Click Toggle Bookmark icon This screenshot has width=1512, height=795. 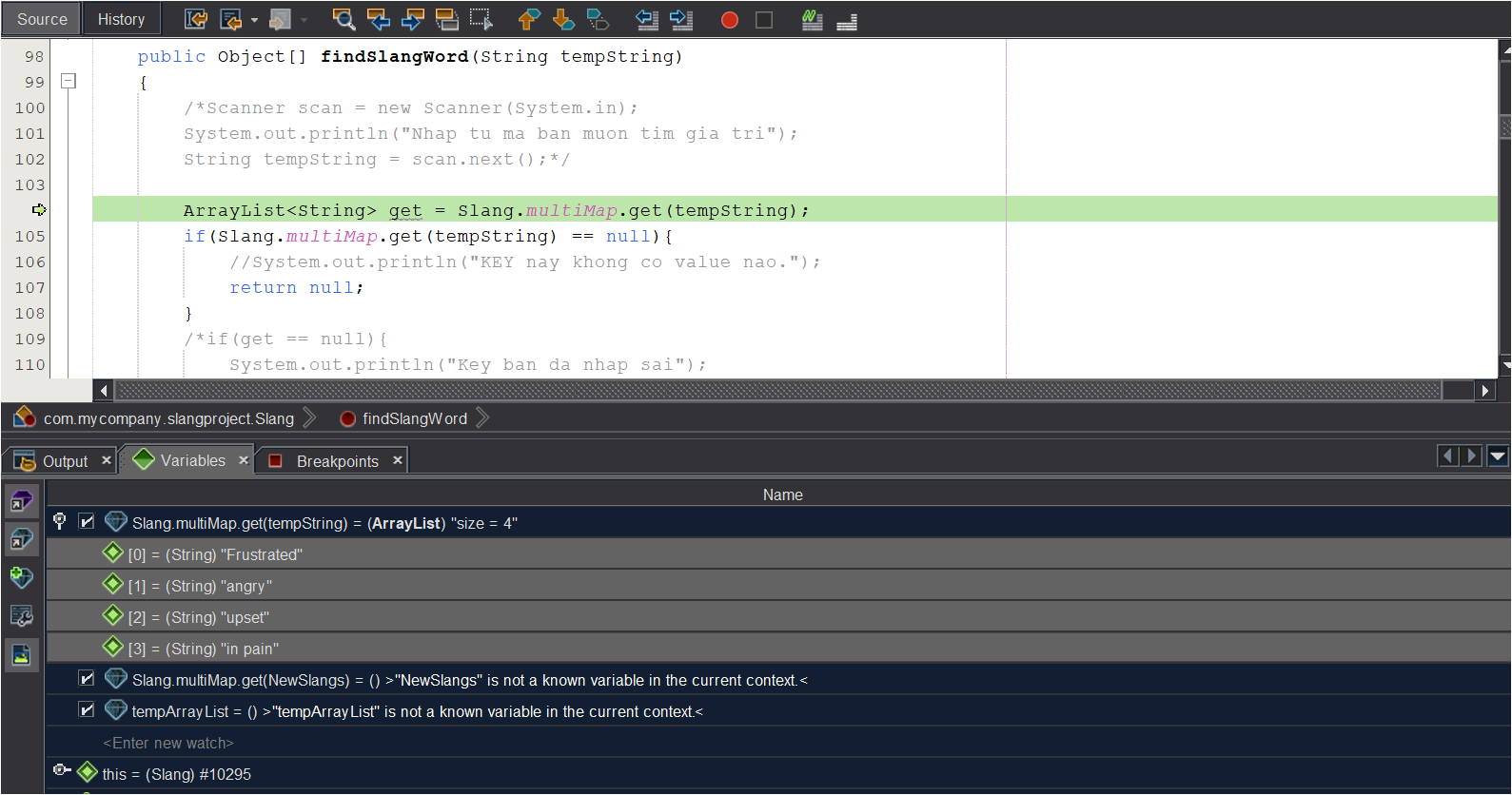coord(598,19)
